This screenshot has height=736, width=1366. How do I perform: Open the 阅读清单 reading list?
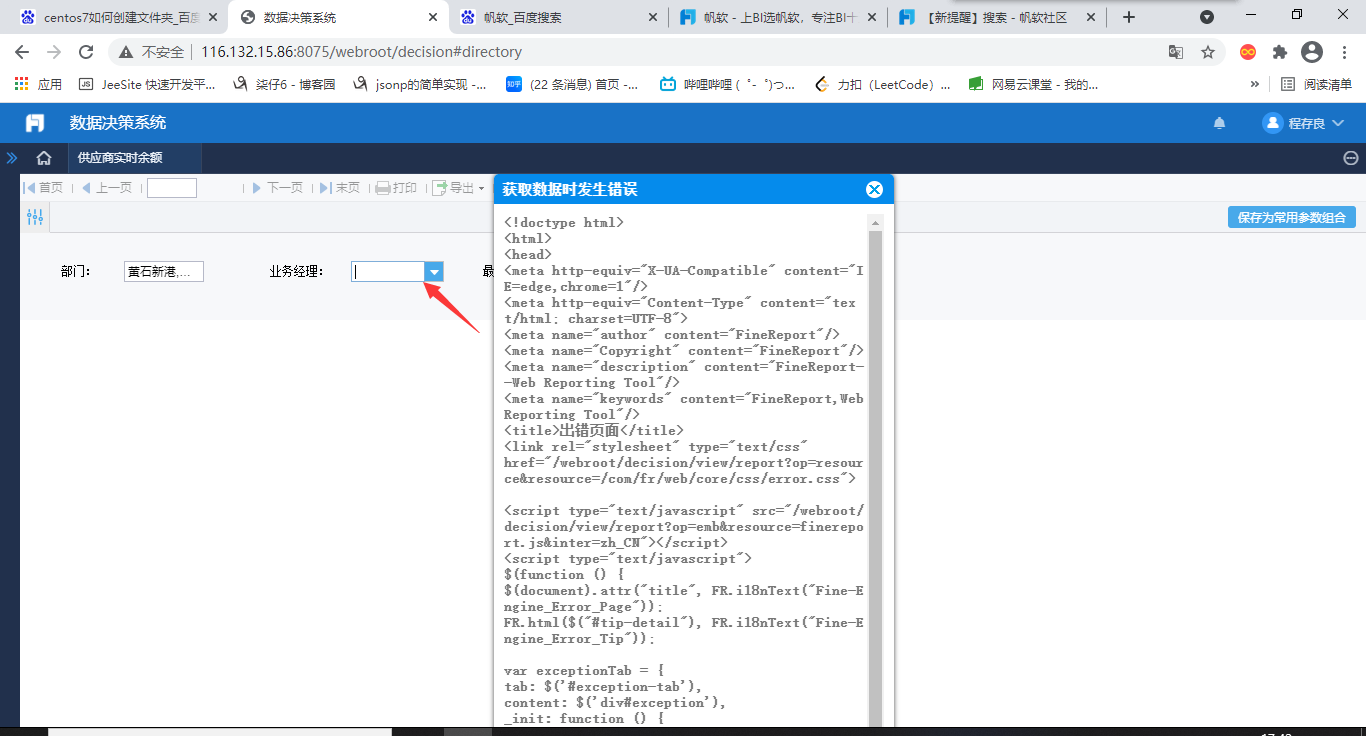click(1316, 85)
